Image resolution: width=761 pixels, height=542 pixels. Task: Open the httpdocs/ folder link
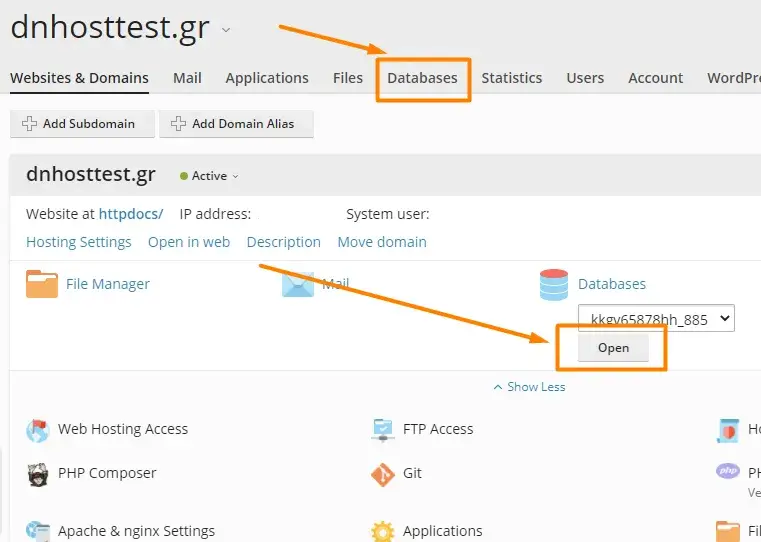click(131, 214)
